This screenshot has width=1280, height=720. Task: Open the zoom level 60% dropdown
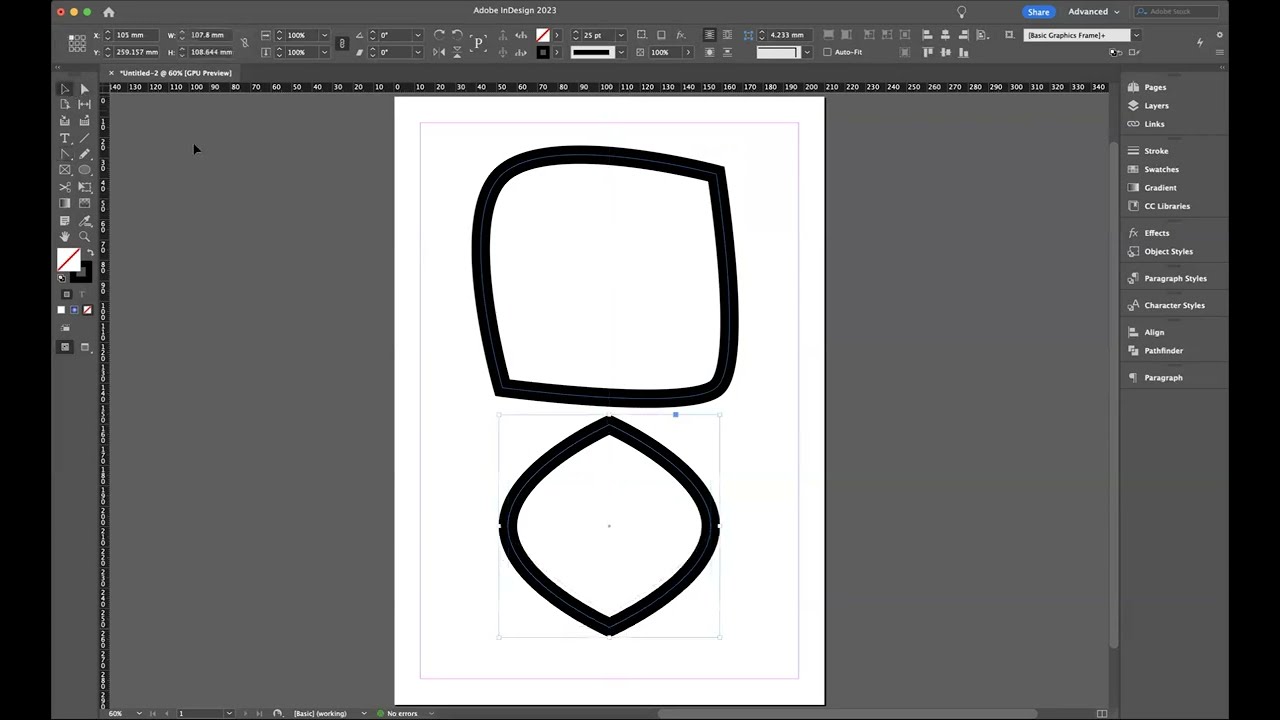click(x=138, y=713)
